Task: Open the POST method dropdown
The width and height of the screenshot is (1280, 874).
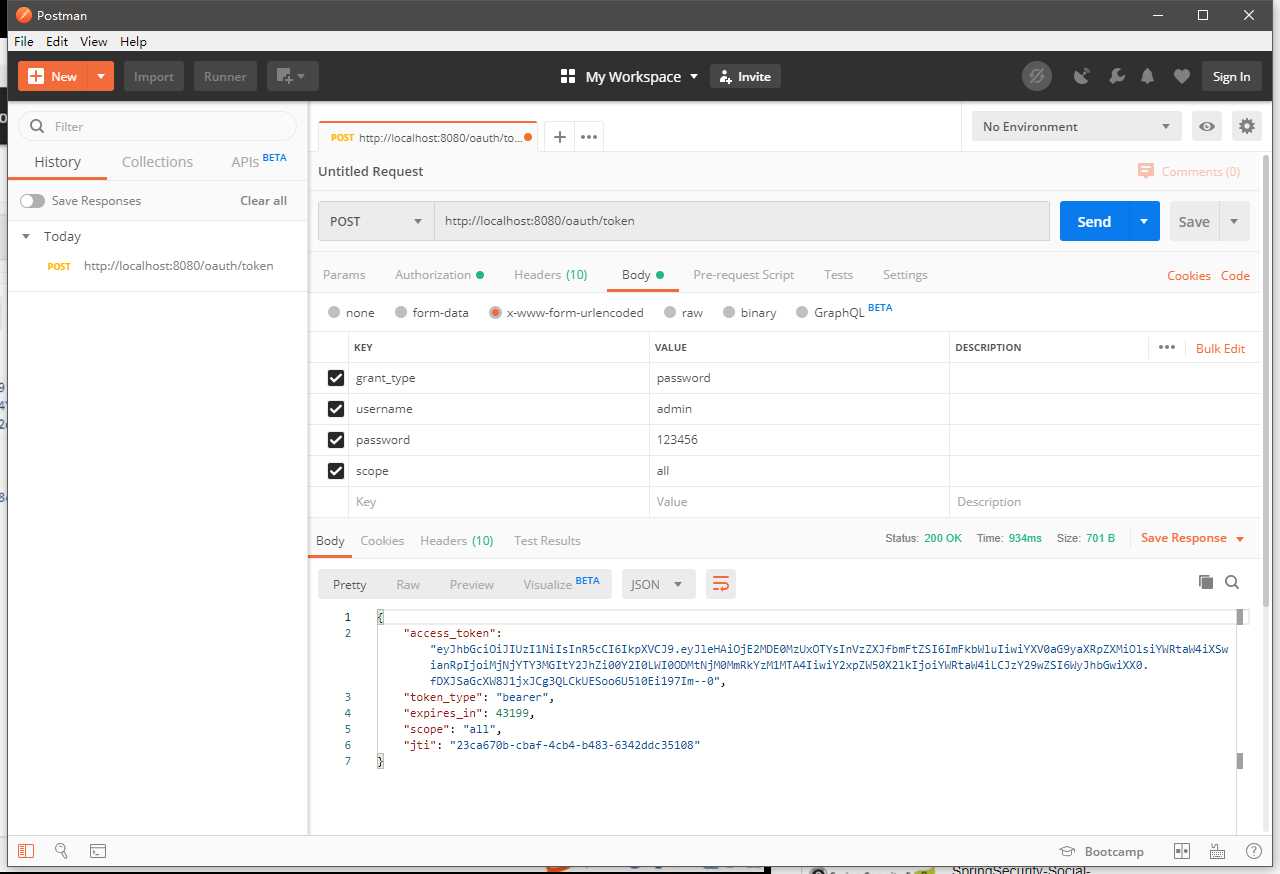Action: [376, 221]
